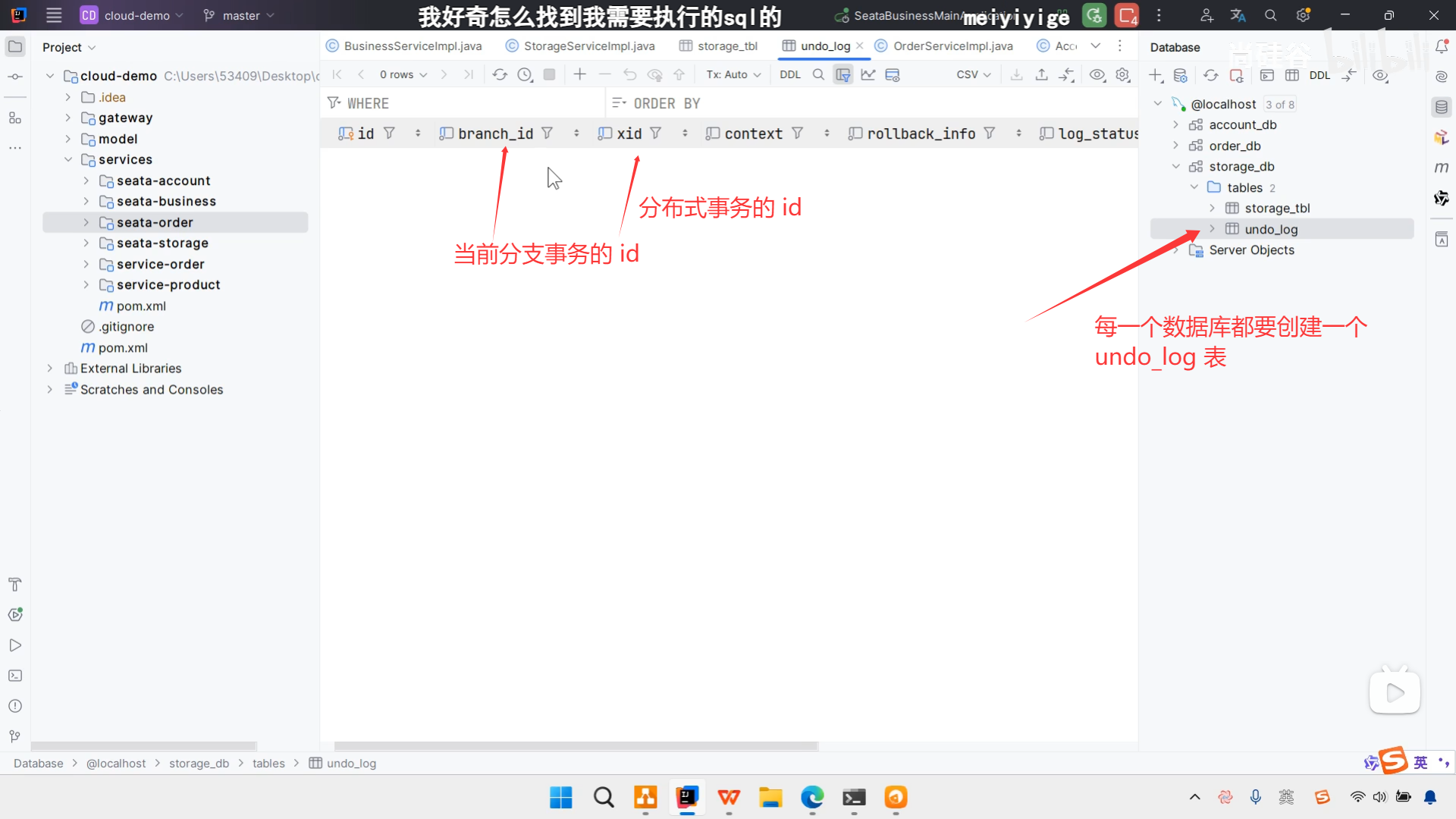Click the export data upload icon

1041,74
